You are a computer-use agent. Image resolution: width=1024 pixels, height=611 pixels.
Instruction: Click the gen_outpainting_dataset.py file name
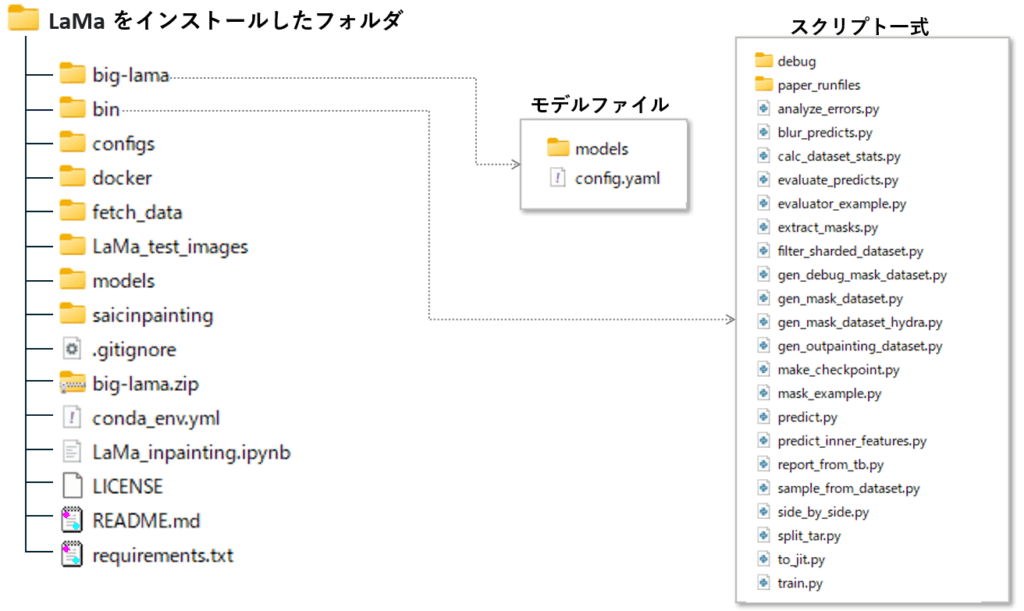[x=859, y=345]
